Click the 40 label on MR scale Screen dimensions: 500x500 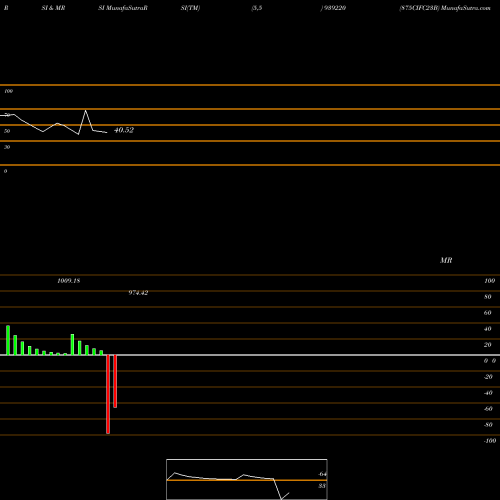[x=488, y=329]
